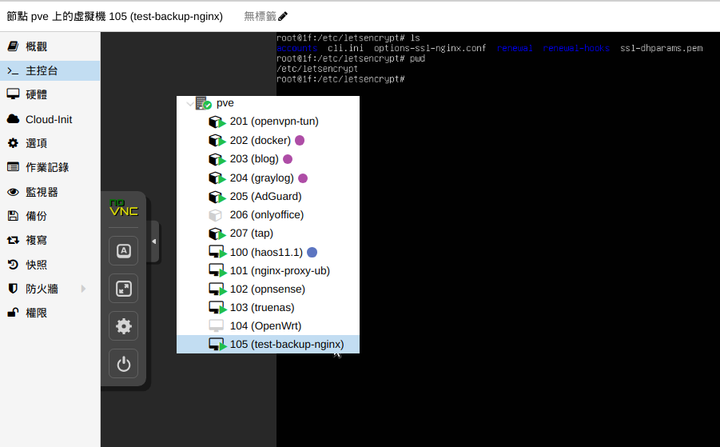Screen dimensions: 720x447
Task: Select container 205 (AdGuard)
Action: click(268, 196)
